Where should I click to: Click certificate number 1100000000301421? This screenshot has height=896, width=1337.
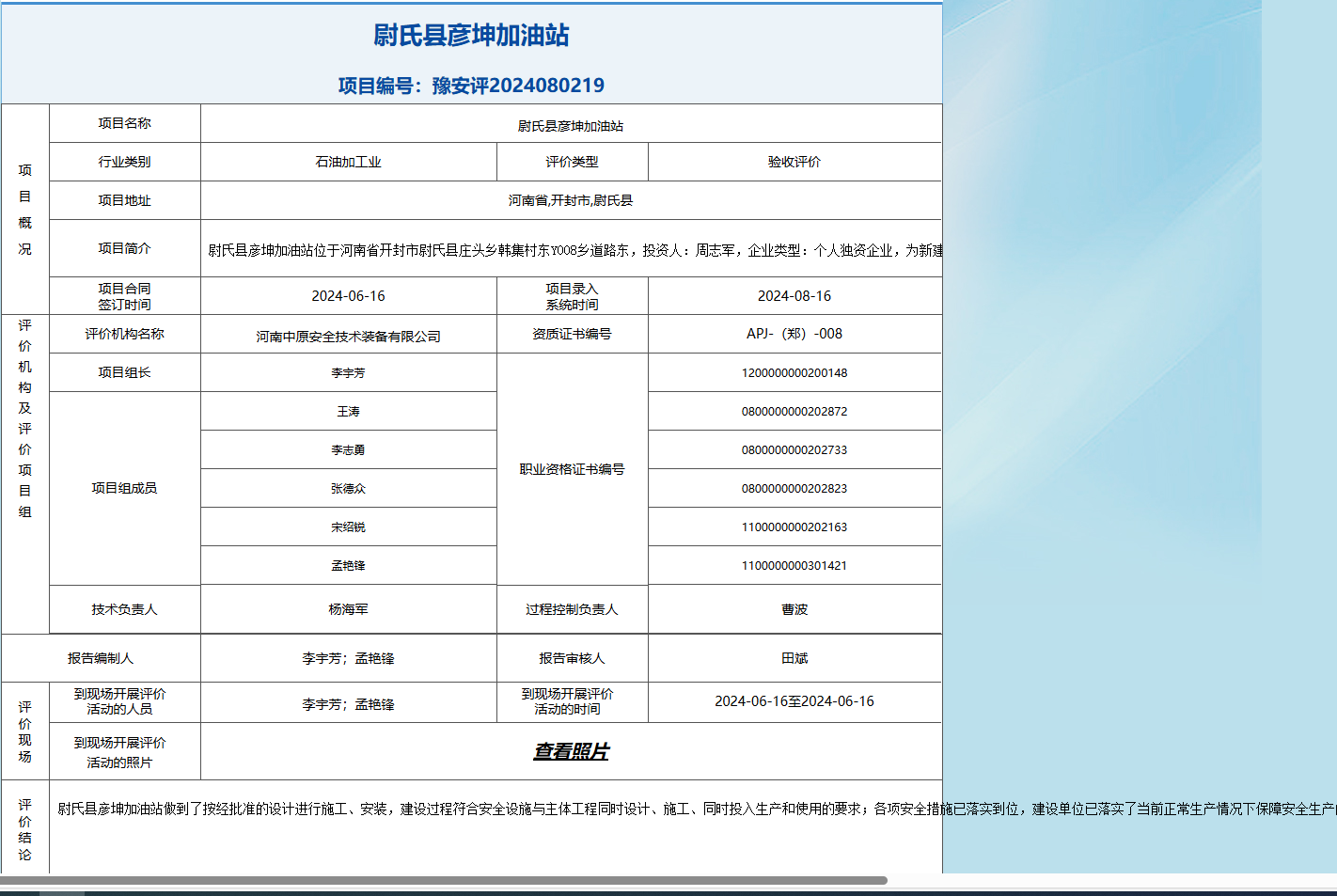[794, 566]
